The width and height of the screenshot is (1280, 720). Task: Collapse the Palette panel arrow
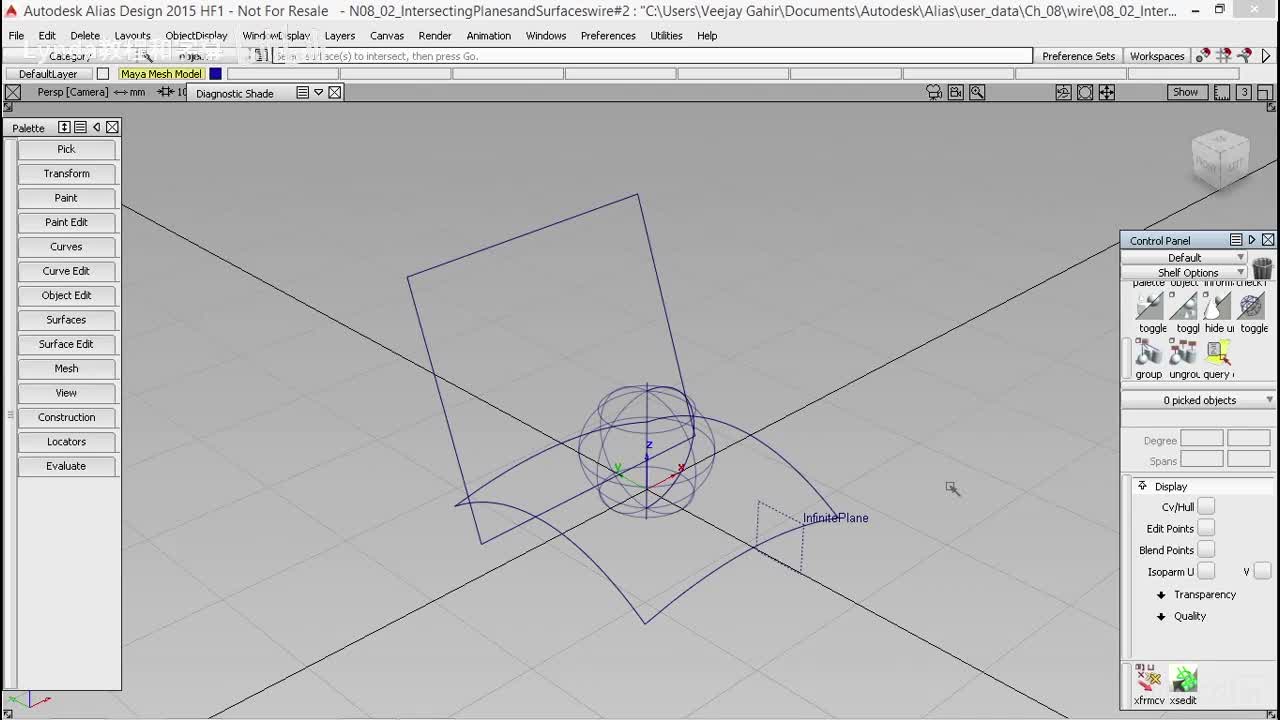point(96,127)
